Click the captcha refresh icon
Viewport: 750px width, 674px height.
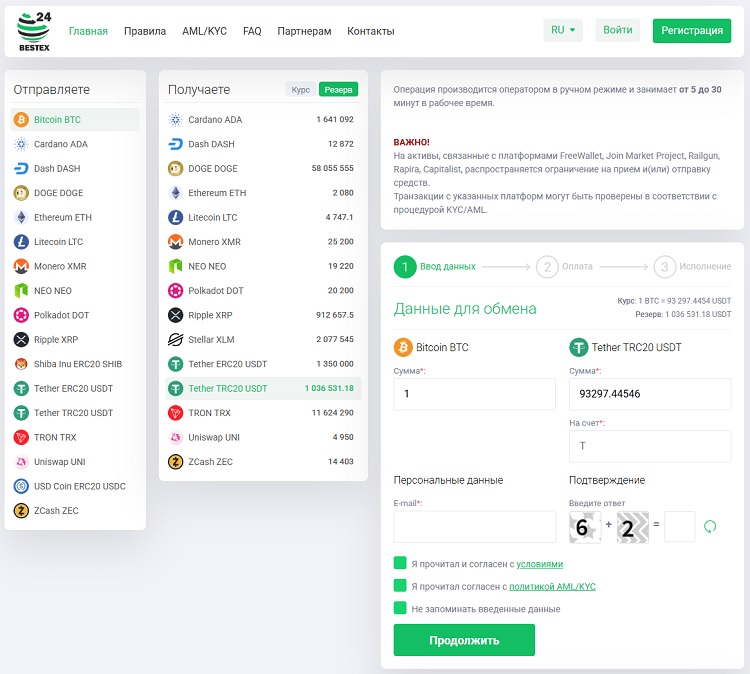711,527
